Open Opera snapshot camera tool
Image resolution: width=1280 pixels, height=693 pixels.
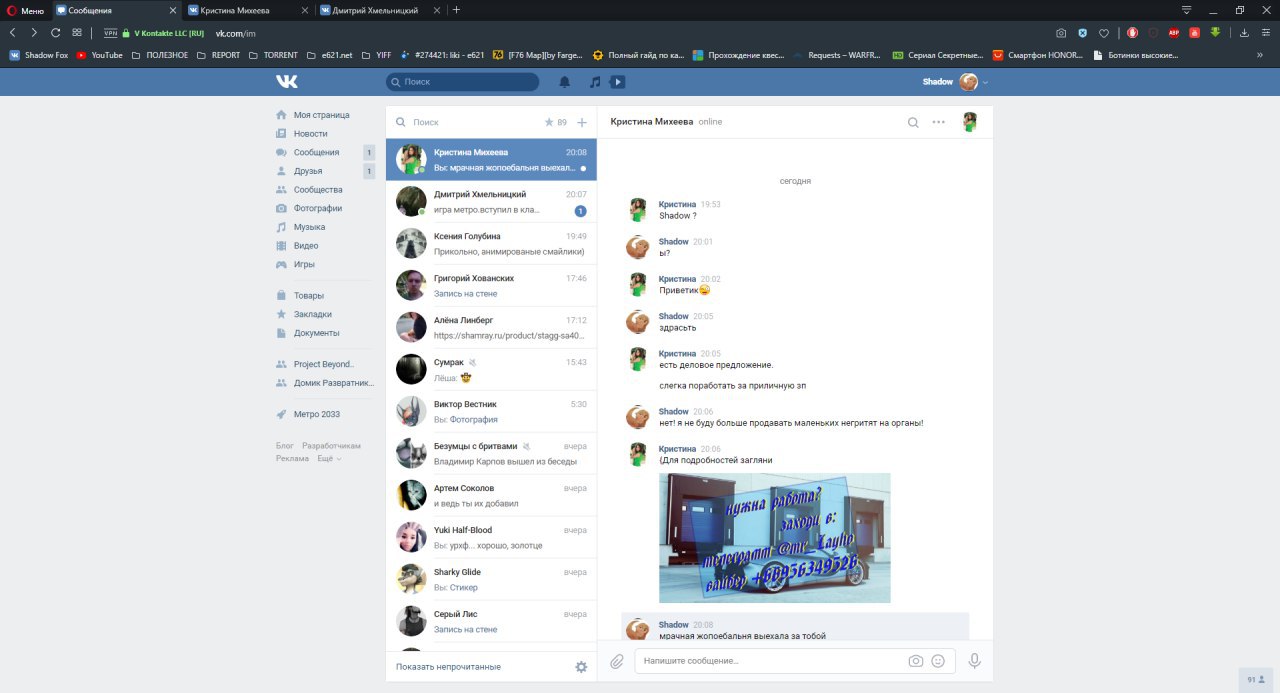(x=1061, y=32)
